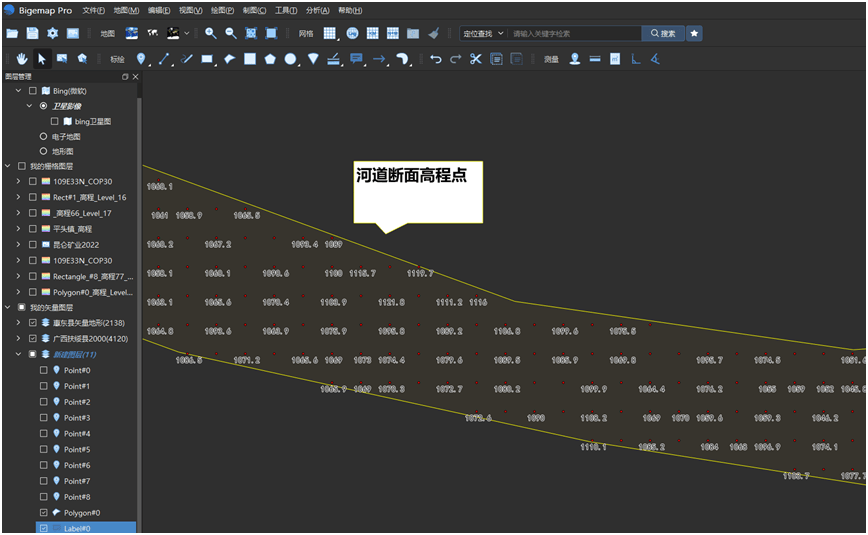Click the scissors cut icon

click(x=476, y=59)
